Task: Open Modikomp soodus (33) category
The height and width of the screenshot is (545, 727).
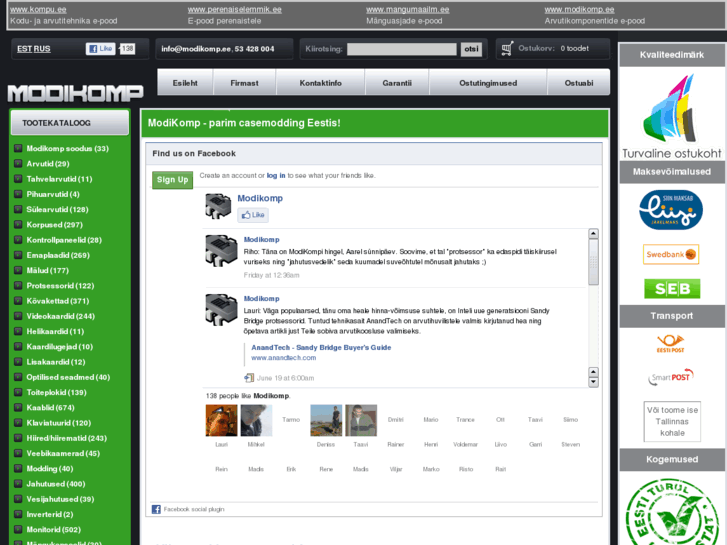Action: coord(68,148)
